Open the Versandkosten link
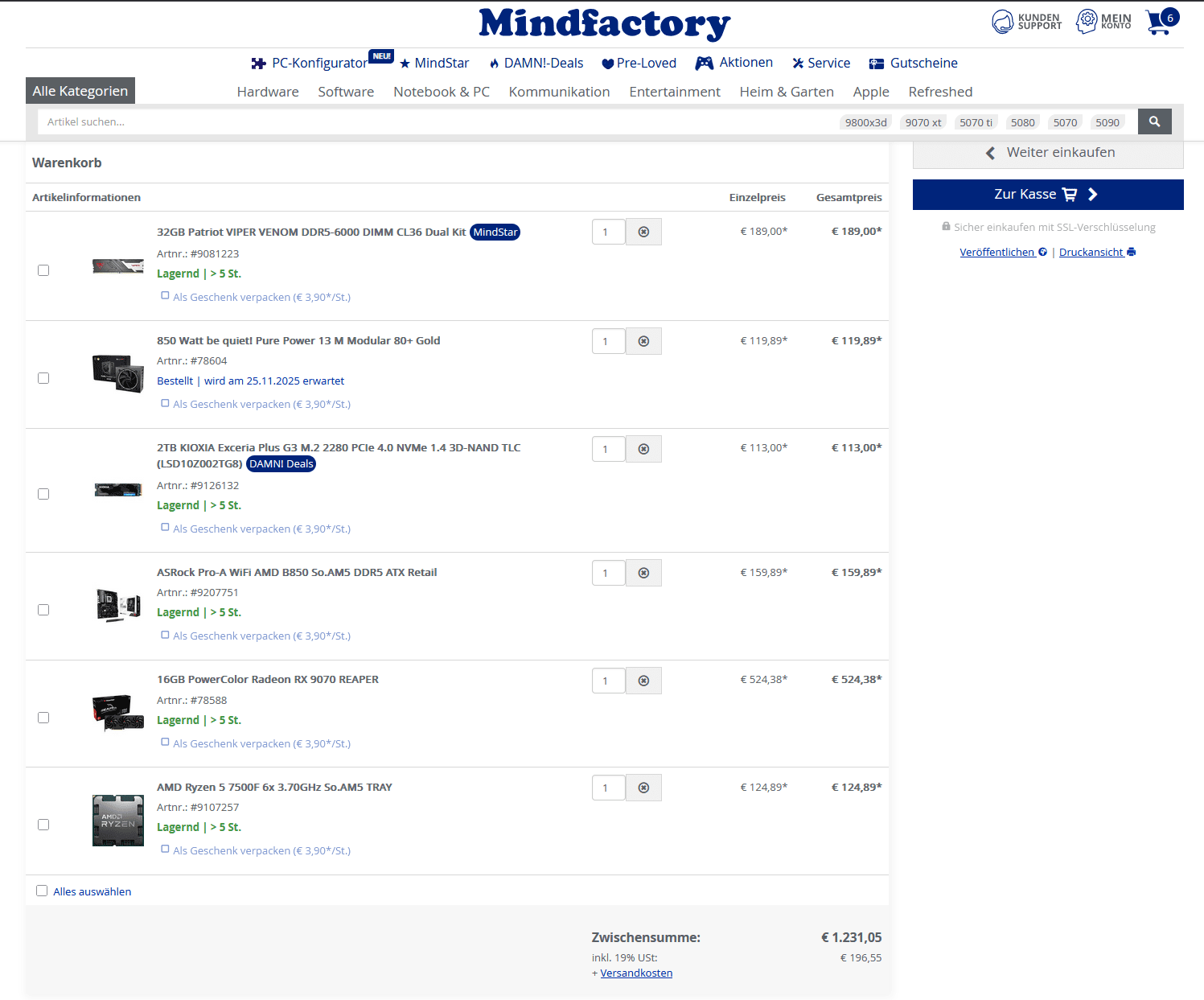This screenshot has height=1000, width=1204. point(636,973)
